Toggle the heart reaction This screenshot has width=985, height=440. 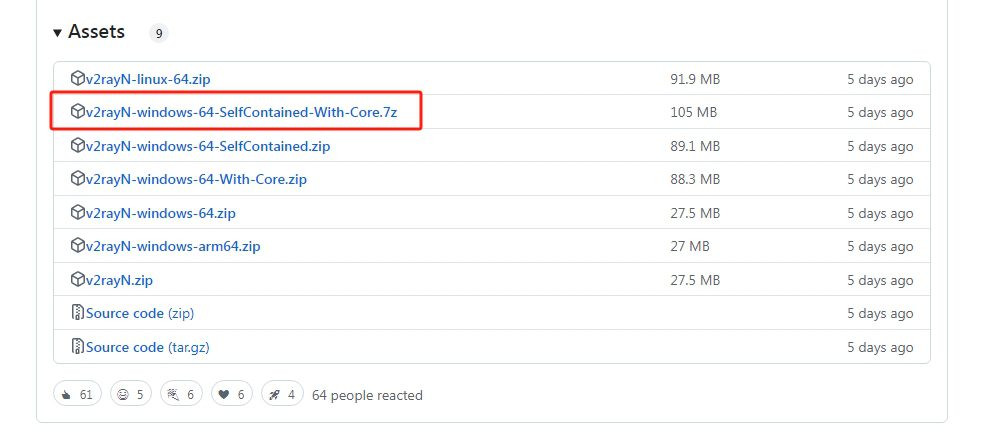pos(229,395)
